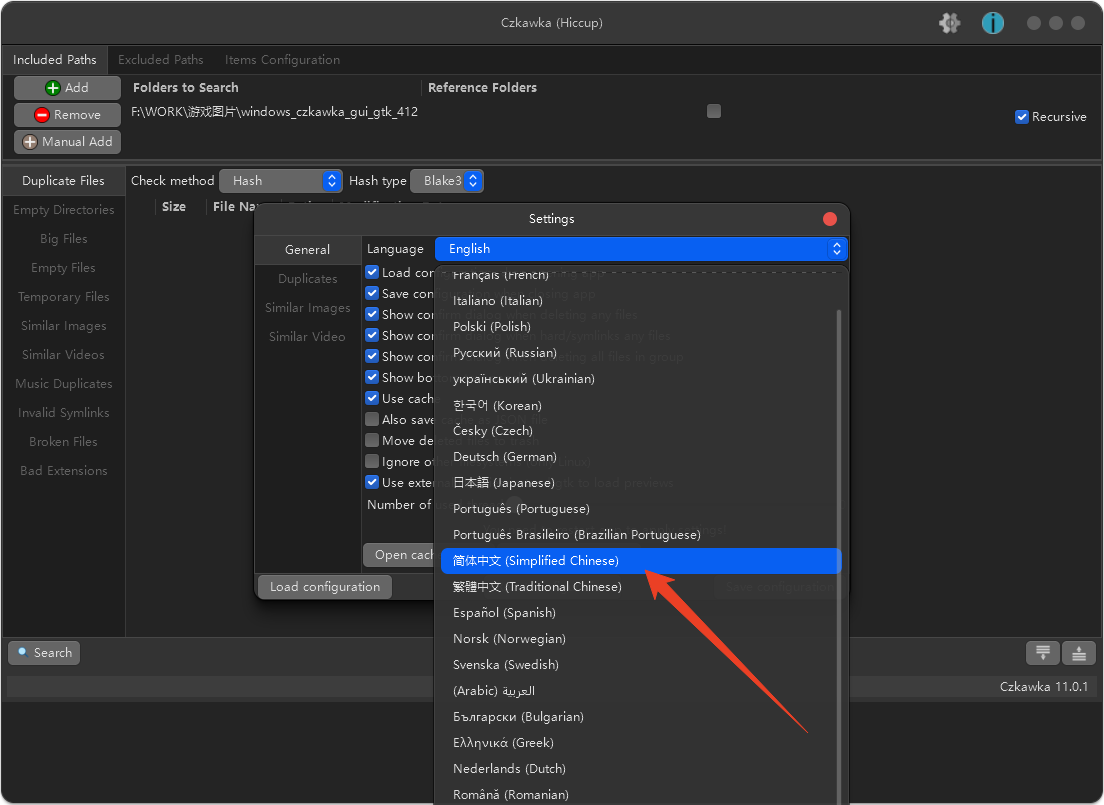Click the green Add folder button
The image size is (1104, 805).
coord(67,88)
